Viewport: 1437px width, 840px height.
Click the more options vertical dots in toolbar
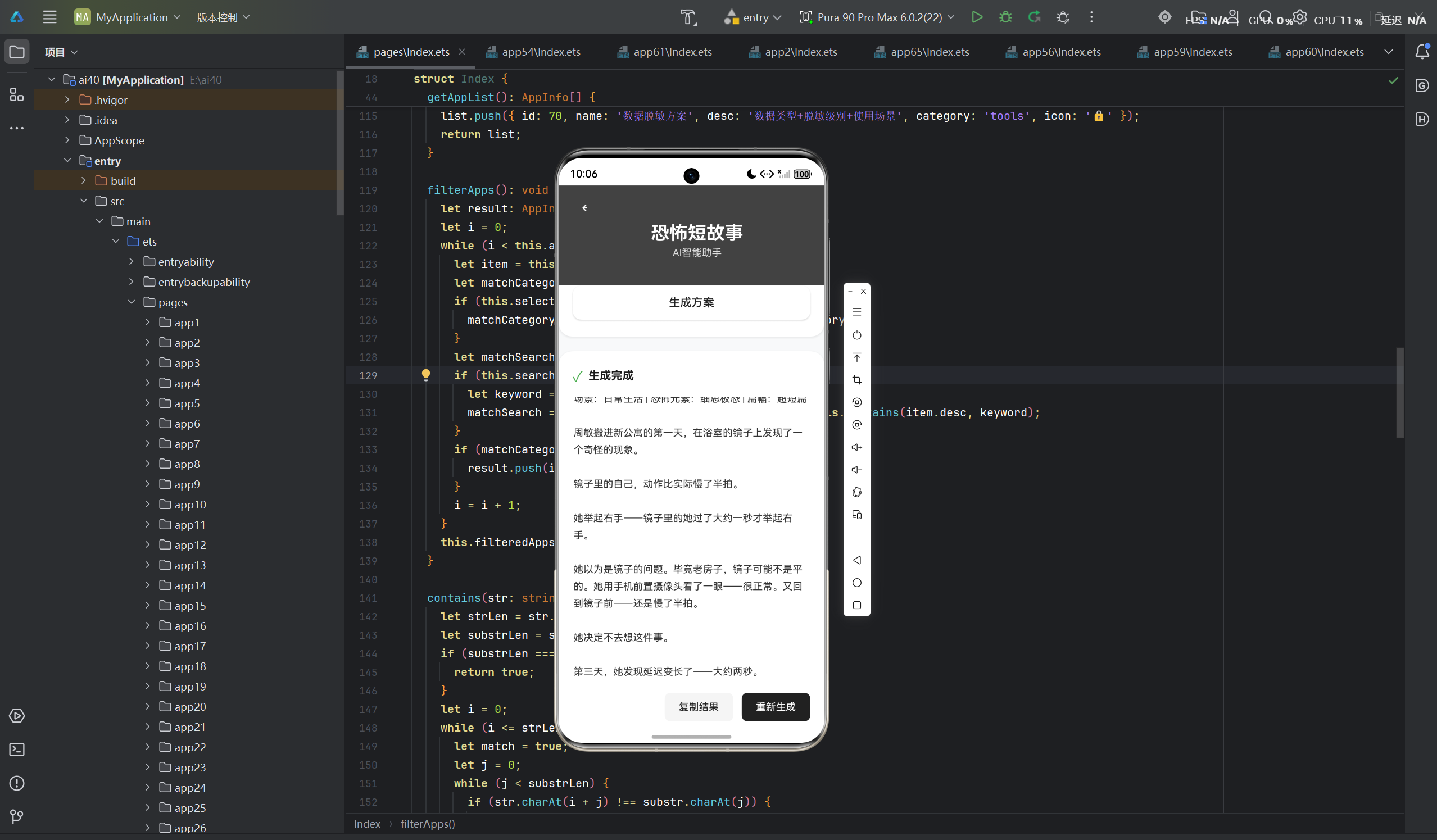[1091, 17]
